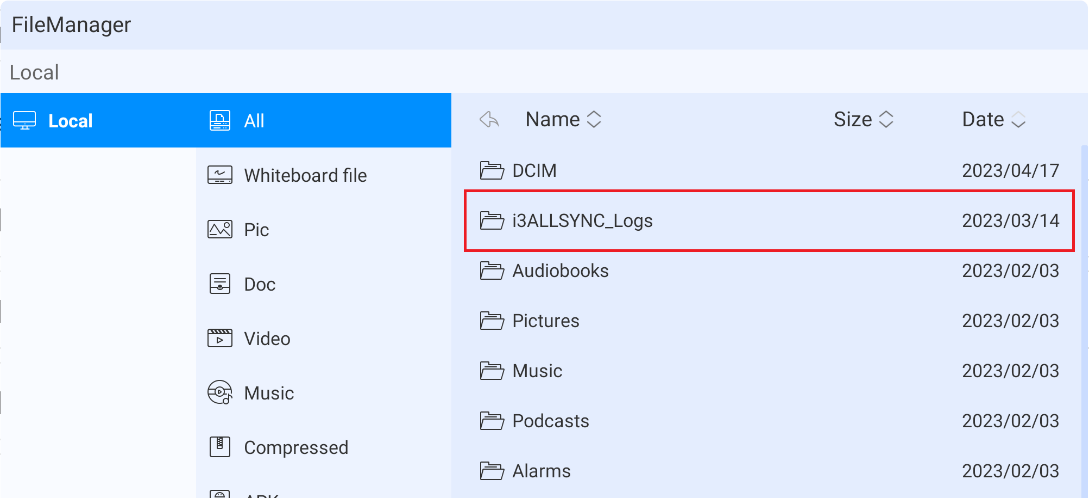Click the Alarms folder icon
The image size is (1089, 498).
click(x=491, y=471)
